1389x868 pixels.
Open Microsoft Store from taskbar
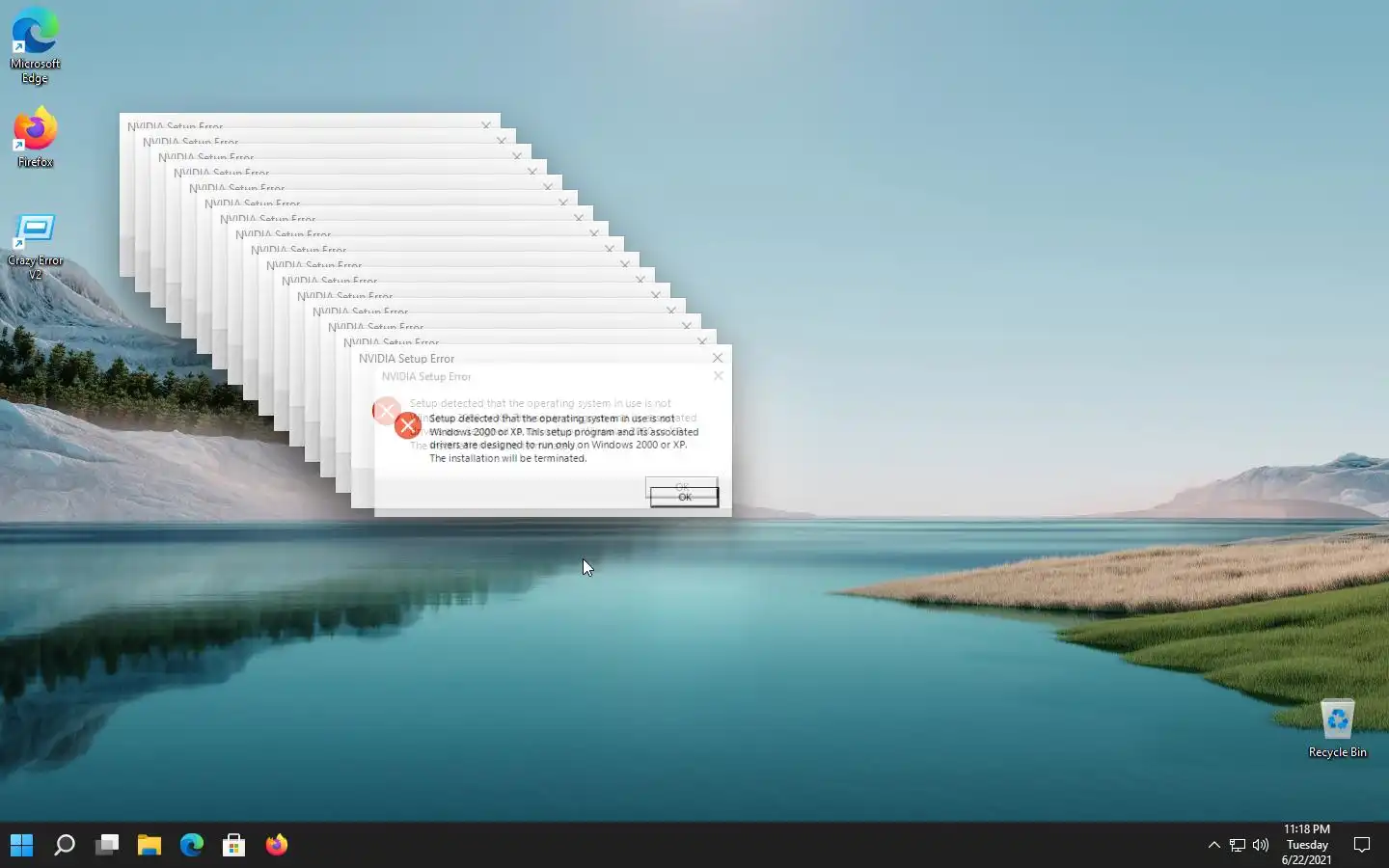pos(234,845)
